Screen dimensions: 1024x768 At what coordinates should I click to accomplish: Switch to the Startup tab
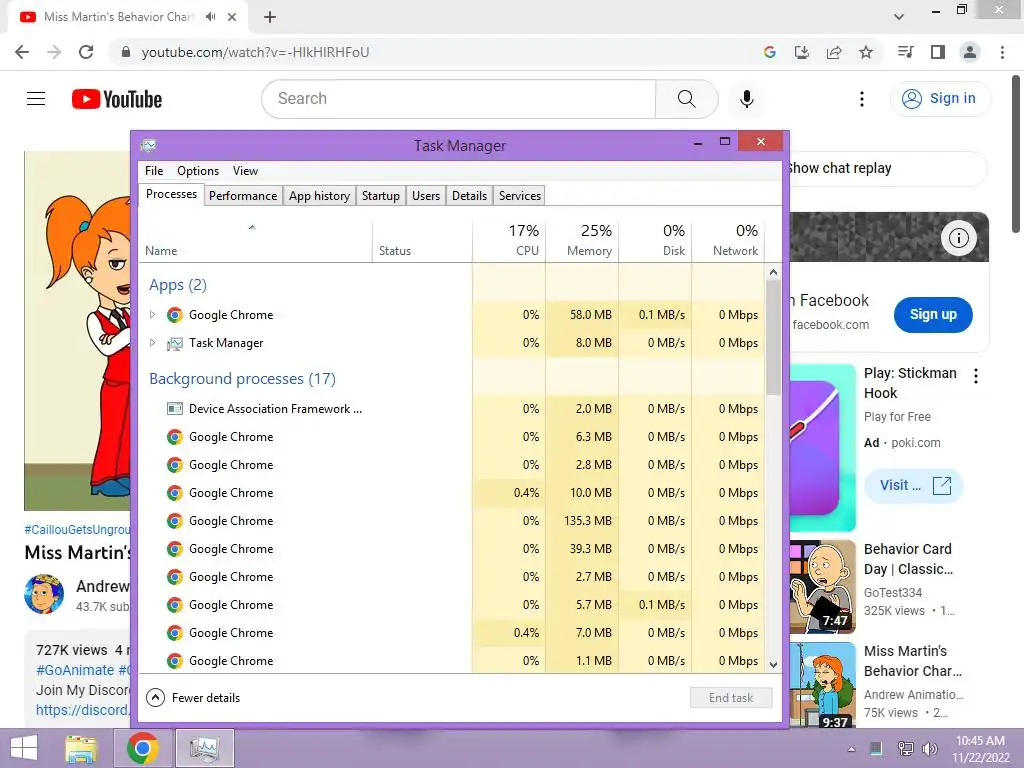(381, 196)
